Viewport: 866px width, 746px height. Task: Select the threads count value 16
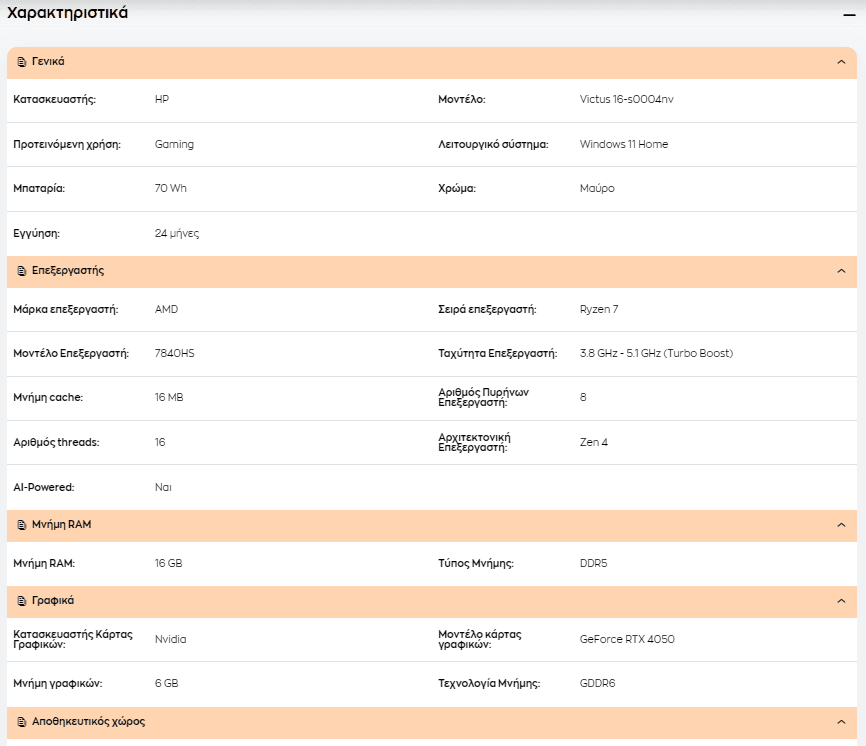coord(160,442)
